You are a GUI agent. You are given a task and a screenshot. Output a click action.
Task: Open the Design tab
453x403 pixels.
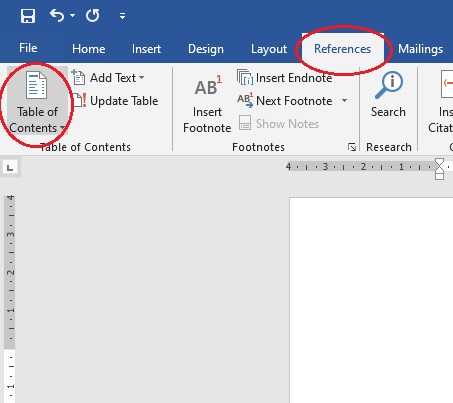pos(206,49)
